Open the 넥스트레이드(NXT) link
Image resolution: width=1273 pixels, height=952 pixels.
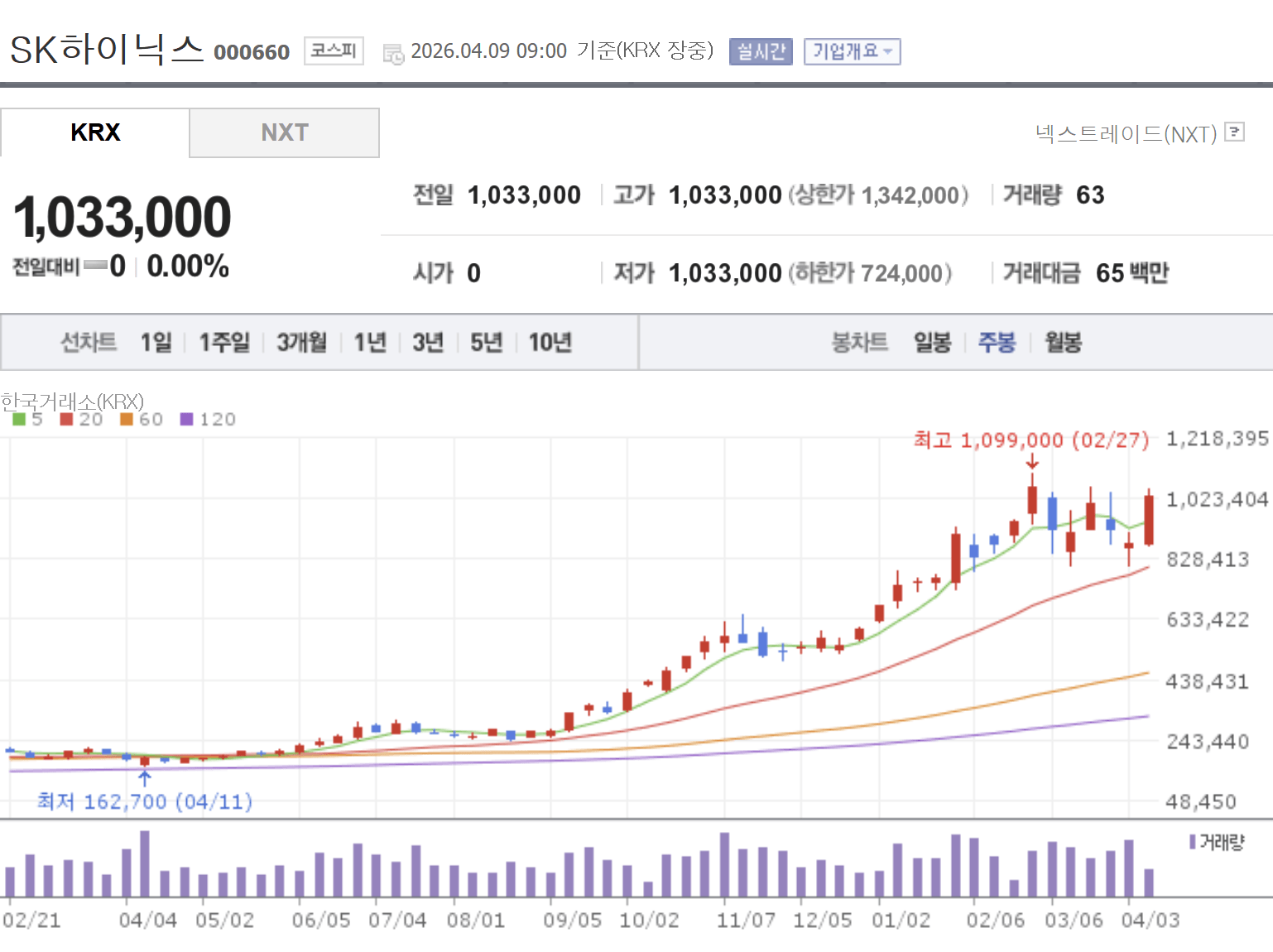(x=1126, y=133)
